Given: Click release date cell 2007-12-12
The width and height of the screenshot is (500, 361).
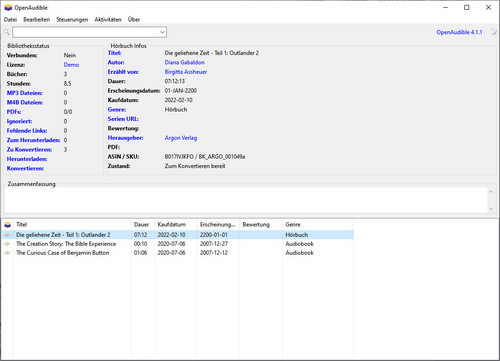Looking at the screenshot, I should [214, 253].
